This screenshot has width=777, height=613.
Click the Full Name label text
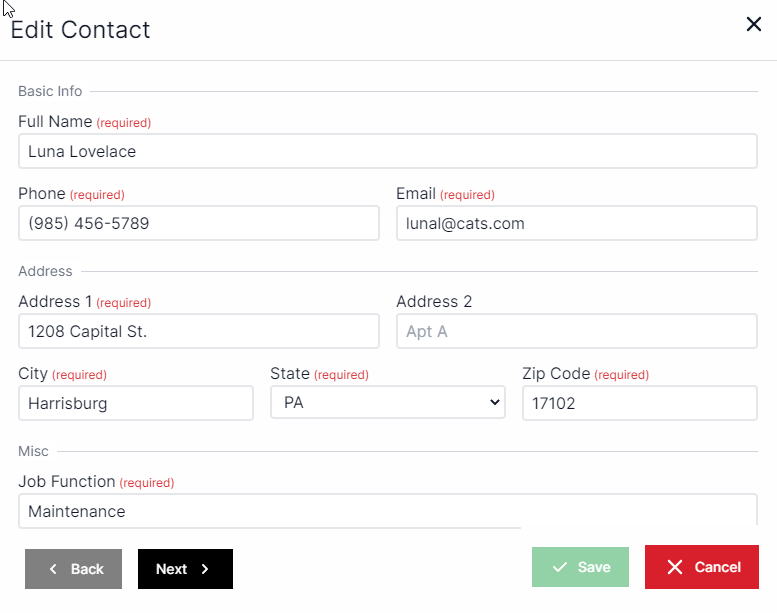55,122
